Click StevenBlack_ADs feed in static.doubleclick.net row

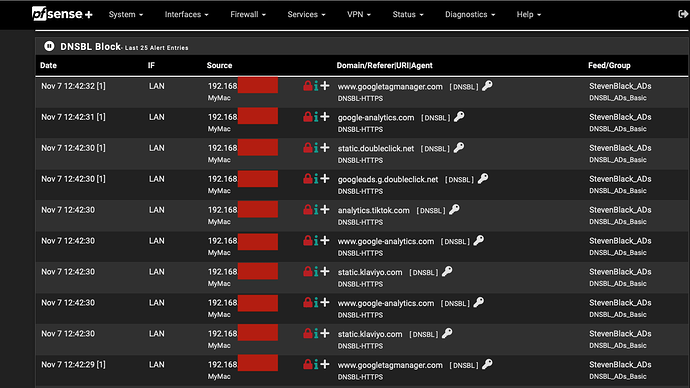coord(620,148)
